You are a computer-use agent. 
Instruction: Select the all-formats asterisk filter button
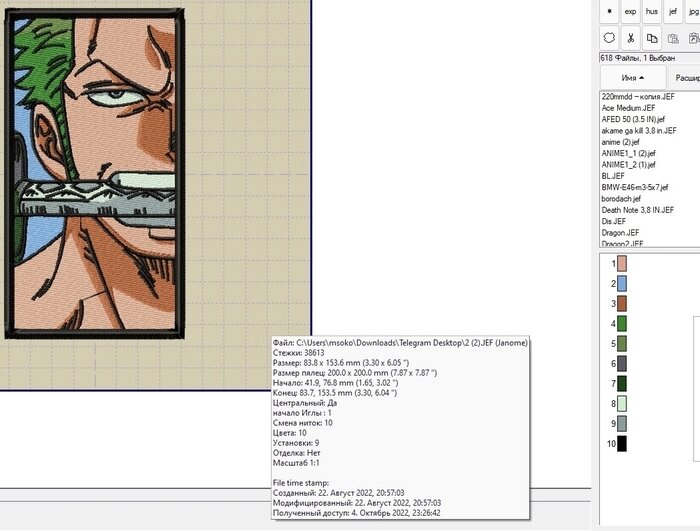tap(609, 11)
